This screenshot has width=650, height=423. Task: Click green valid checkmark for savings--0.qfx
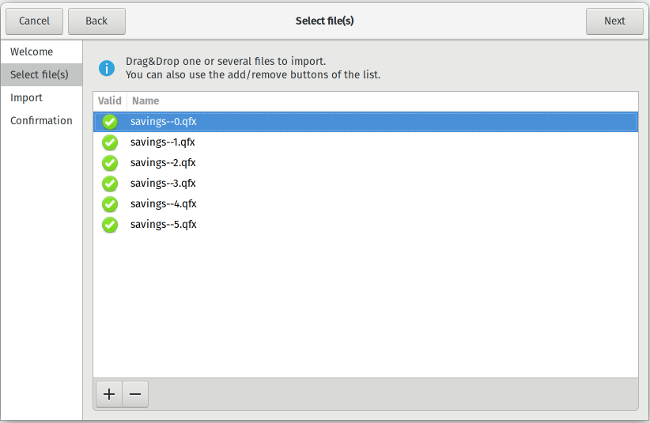(x=110, y=121)
